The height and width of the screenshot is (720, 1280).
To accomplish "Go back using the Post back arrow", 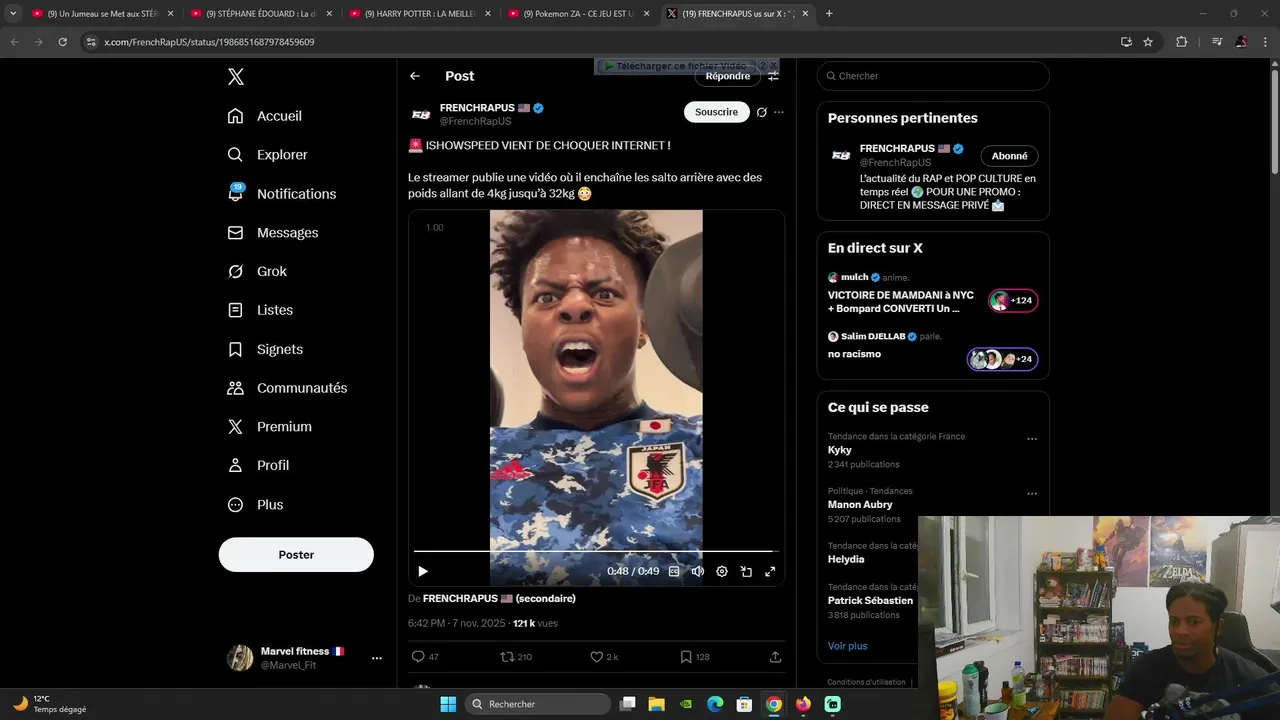I will pos(415,76).
